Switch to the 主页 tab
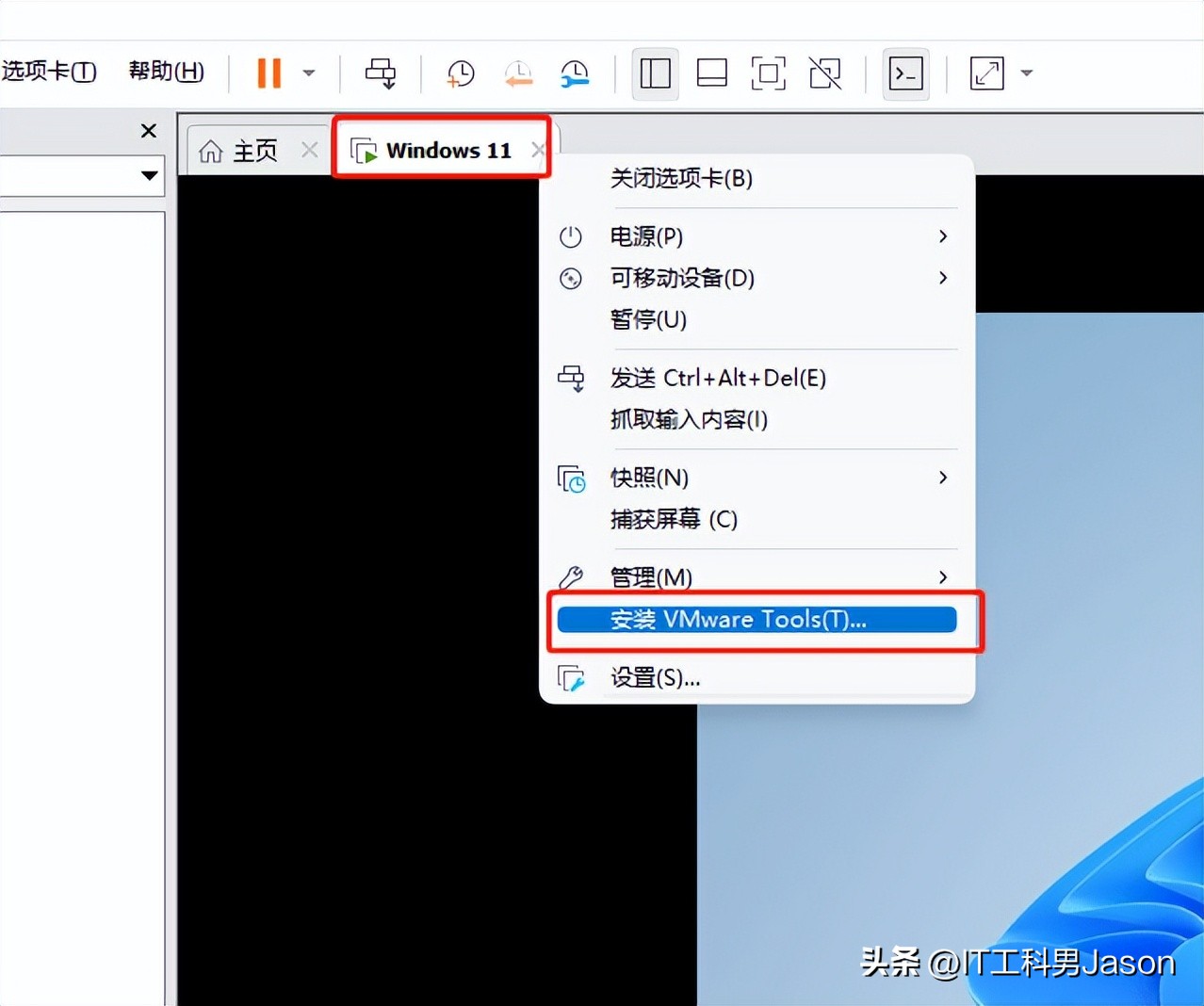1204x1006 pixels. pyautogui.click(x=254, y=151)
